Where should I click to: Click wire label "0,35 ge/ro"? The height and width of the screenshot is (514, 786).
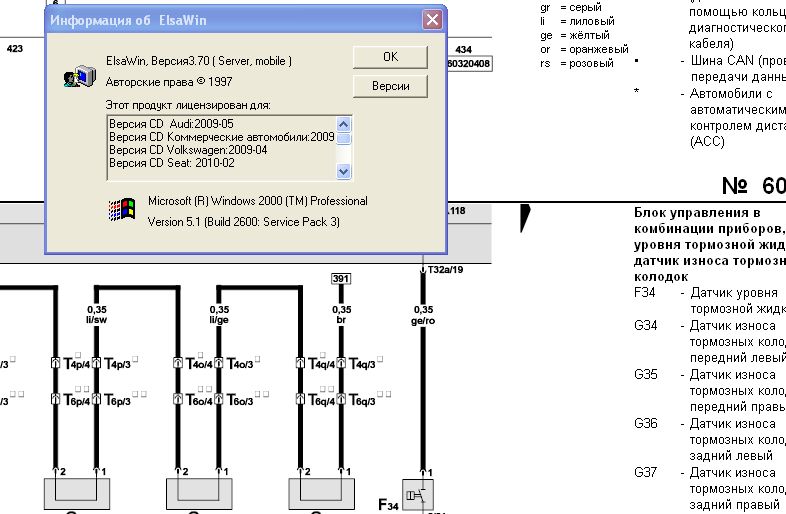(423, 315)
